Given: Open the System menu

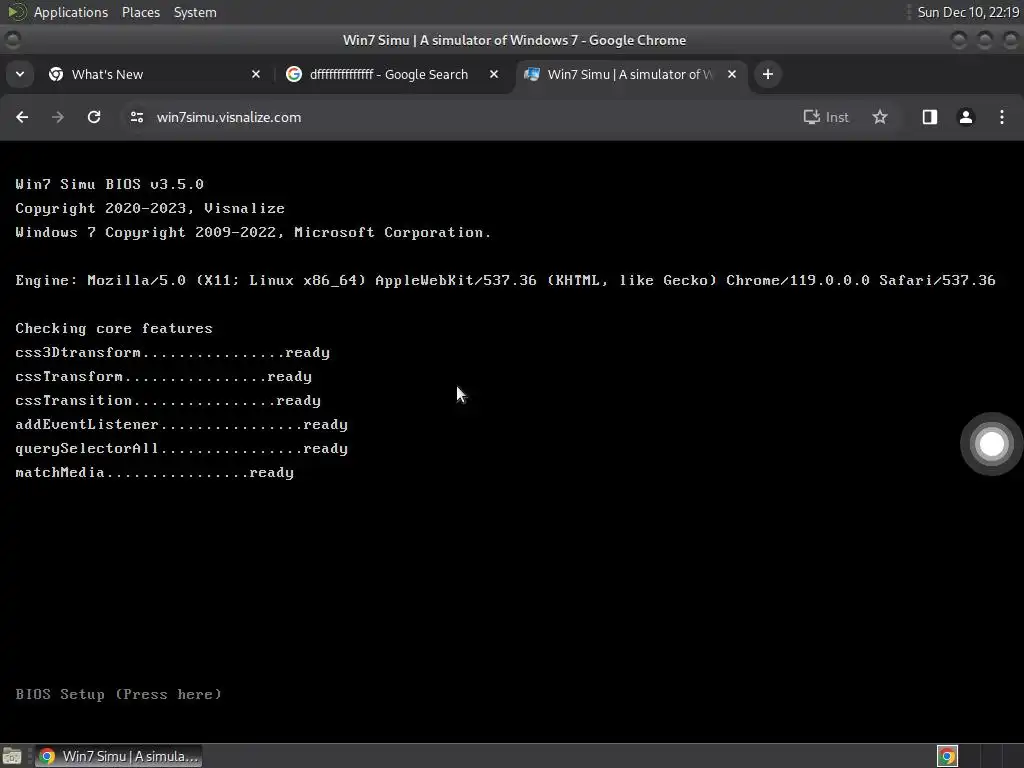Looking at the screenshot, I should (195, 12).
